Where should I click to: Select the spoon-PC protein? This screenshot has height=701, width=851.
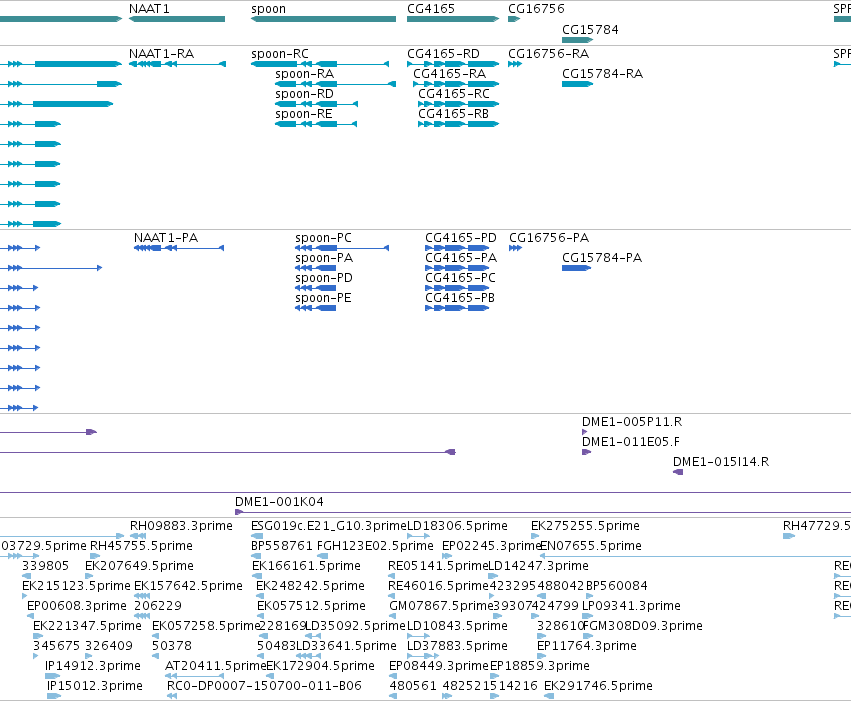tap(342, 248)
